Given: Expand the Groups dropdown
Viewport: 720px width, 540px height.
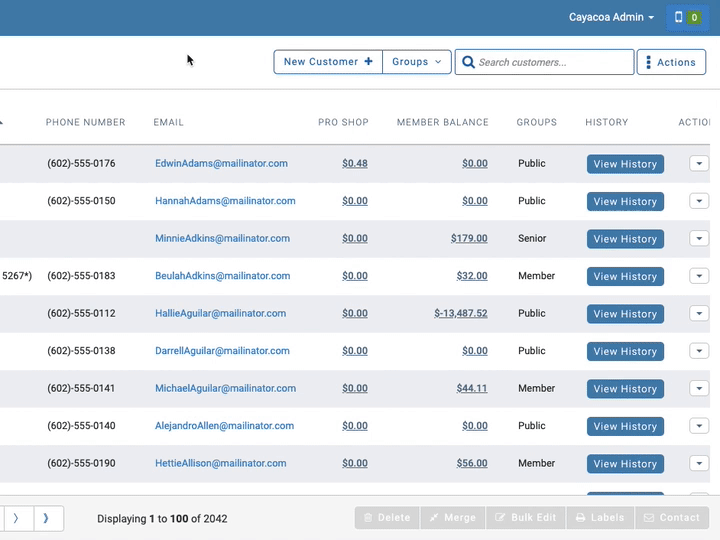Looking at the screenshot, I should coord(416,62).
